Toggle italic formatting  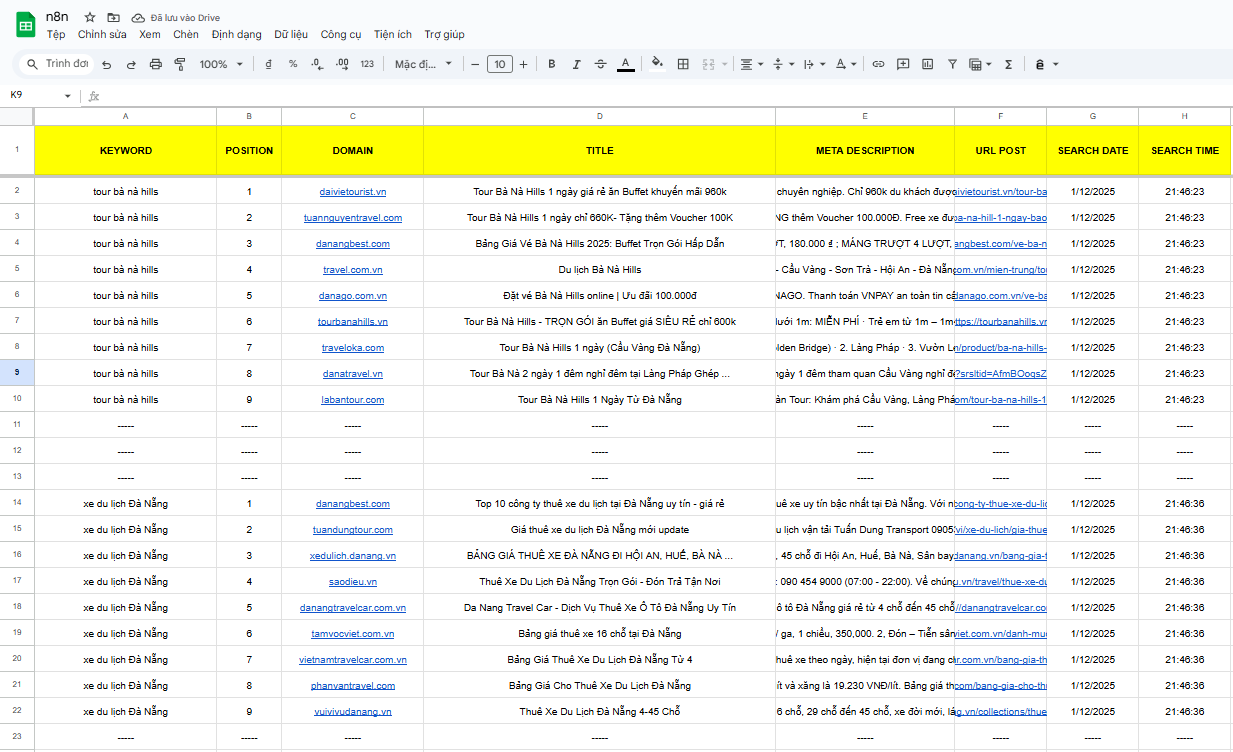click(x=576, y=64)
